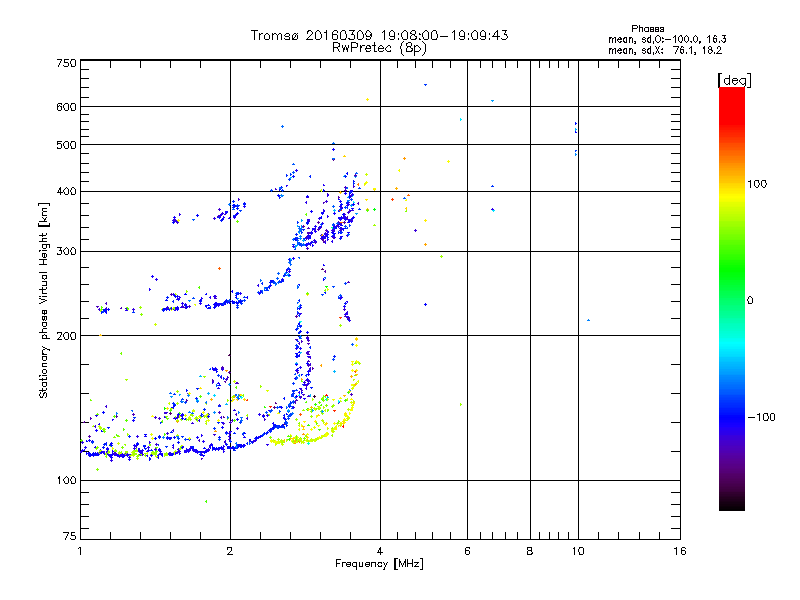Click the y-axis tick label '600'

66,107
